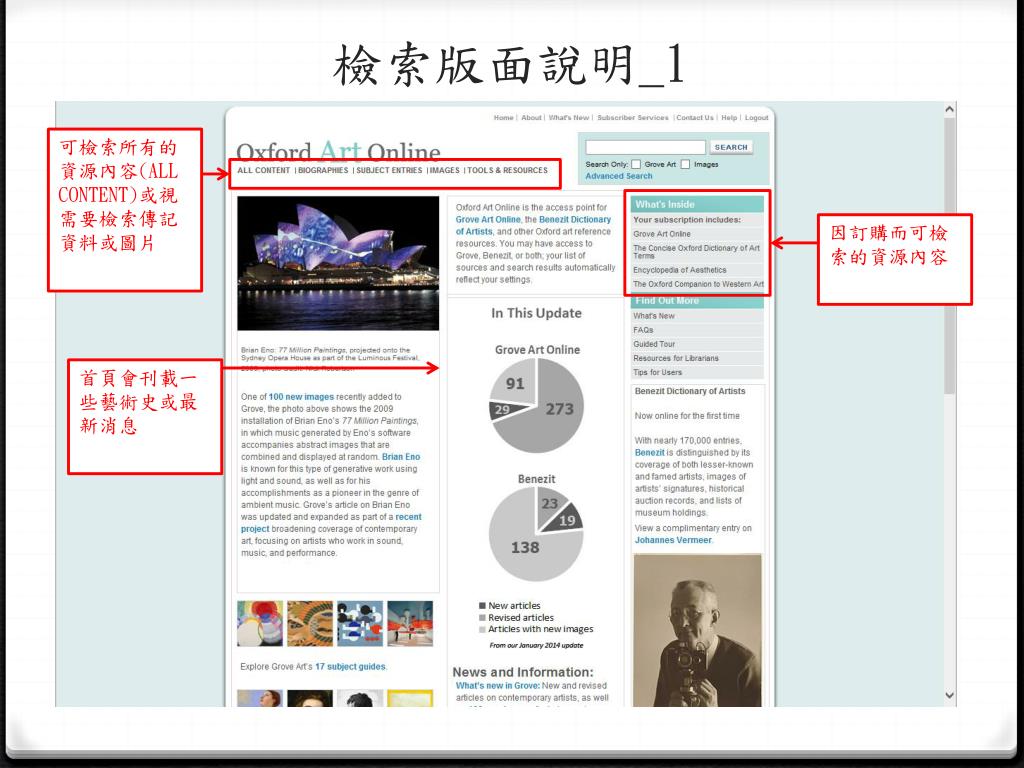Screen dimensions: 1024x768
Task: Click the colorful circles artwork thumbnail
Action: click(260, 624)
